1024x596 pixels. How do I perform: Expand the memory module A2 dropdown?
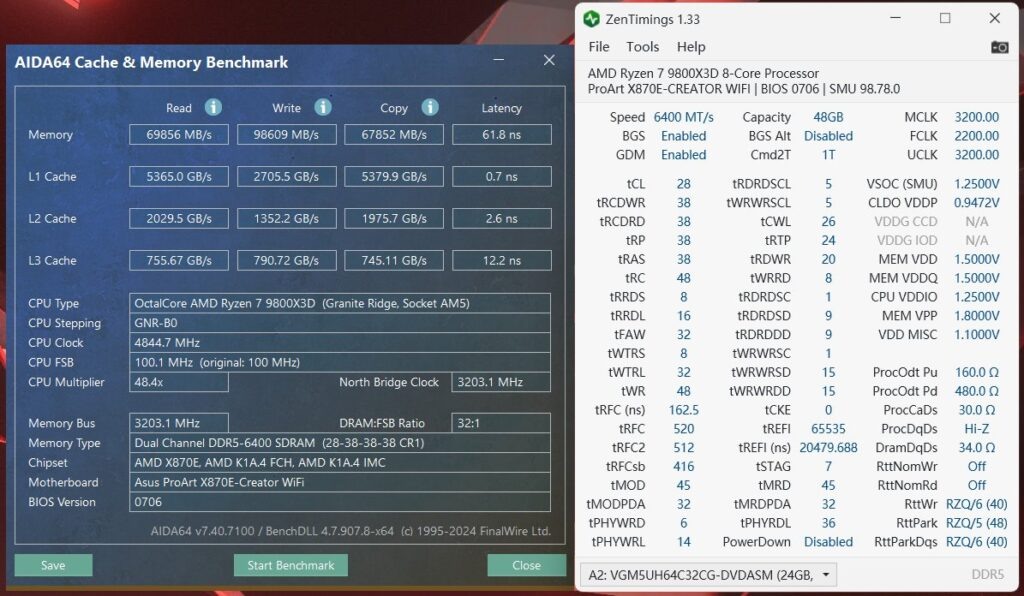pos(826,574)
